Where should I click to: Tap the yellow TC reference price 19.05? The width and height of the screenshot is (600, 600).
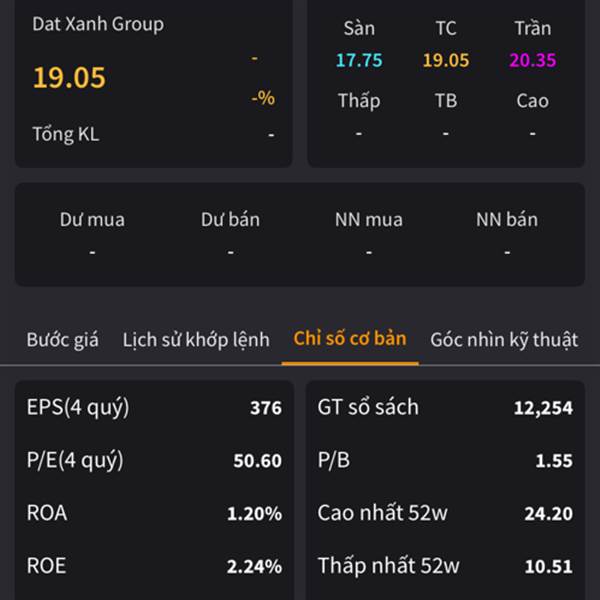click(446, 60)
